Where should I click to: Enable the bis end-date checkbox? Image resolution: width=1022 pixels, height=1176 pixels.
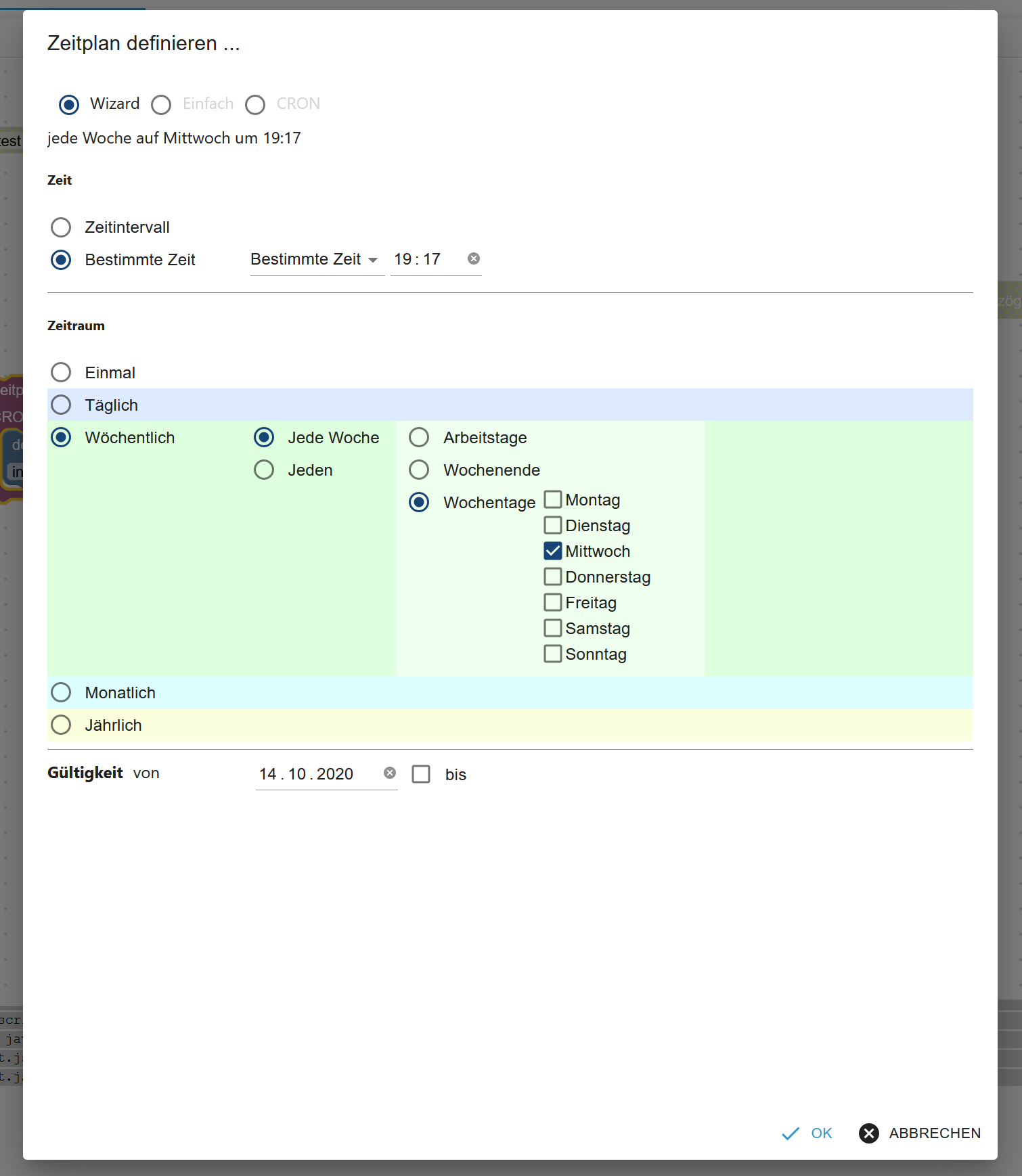point(421,774)
